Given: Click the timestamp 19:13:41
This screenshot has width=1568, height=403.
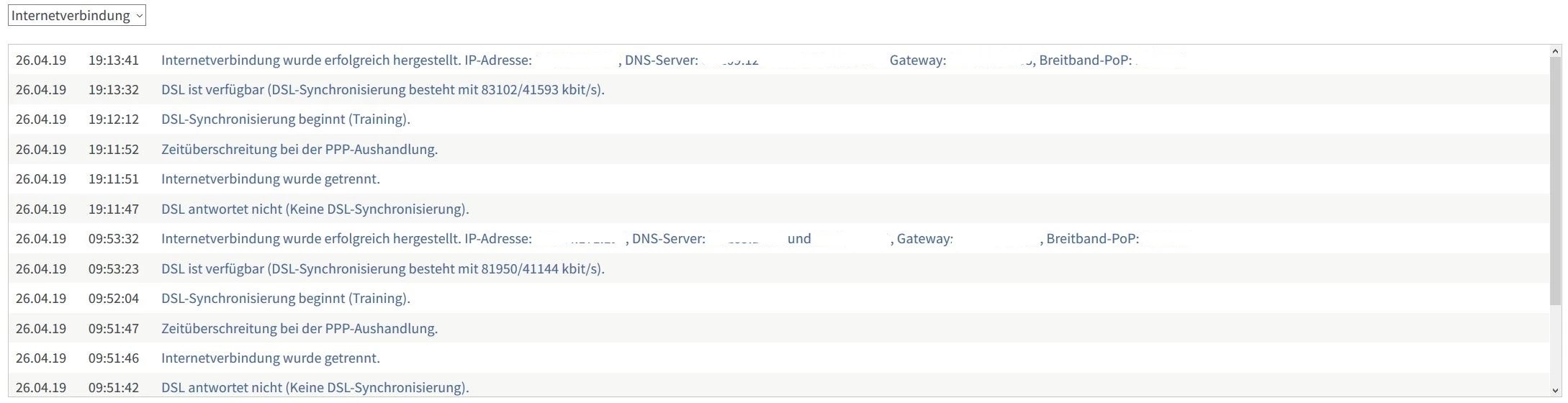Looking at the screenshot, I should click(114, 60).
